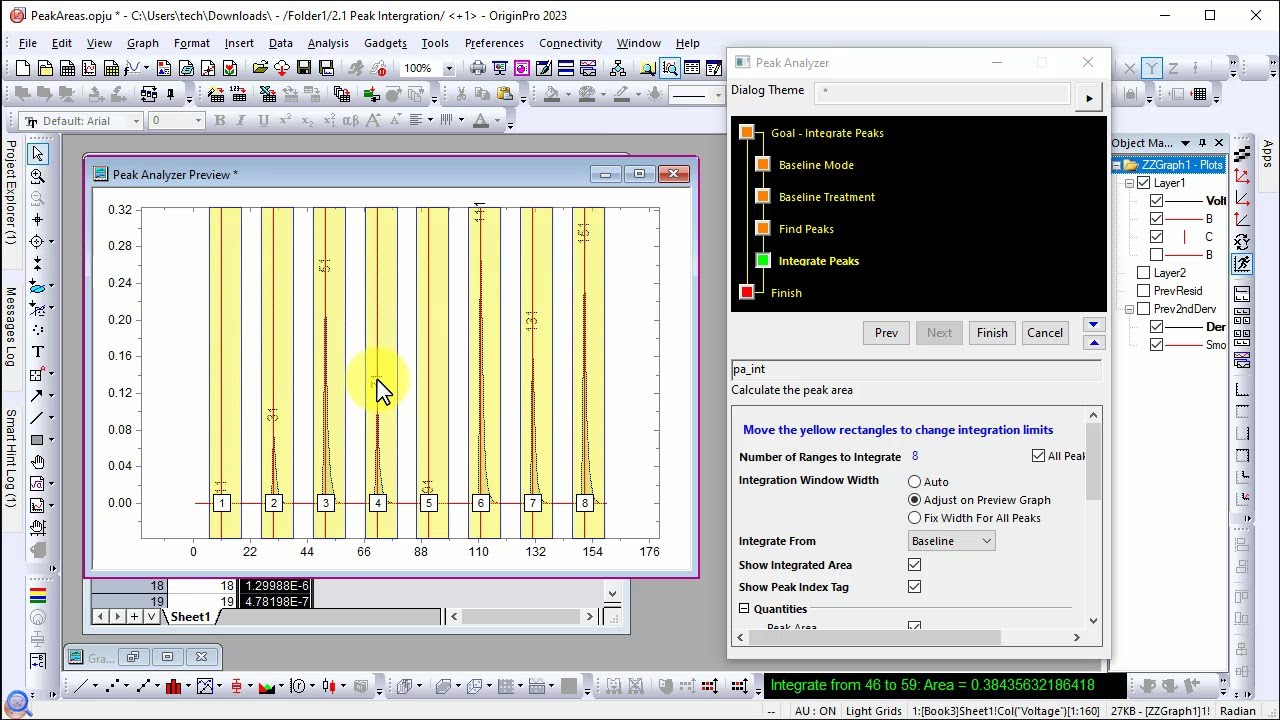
Task: Toggle the Italic formatting button
Action: click(x=241, y=121)
